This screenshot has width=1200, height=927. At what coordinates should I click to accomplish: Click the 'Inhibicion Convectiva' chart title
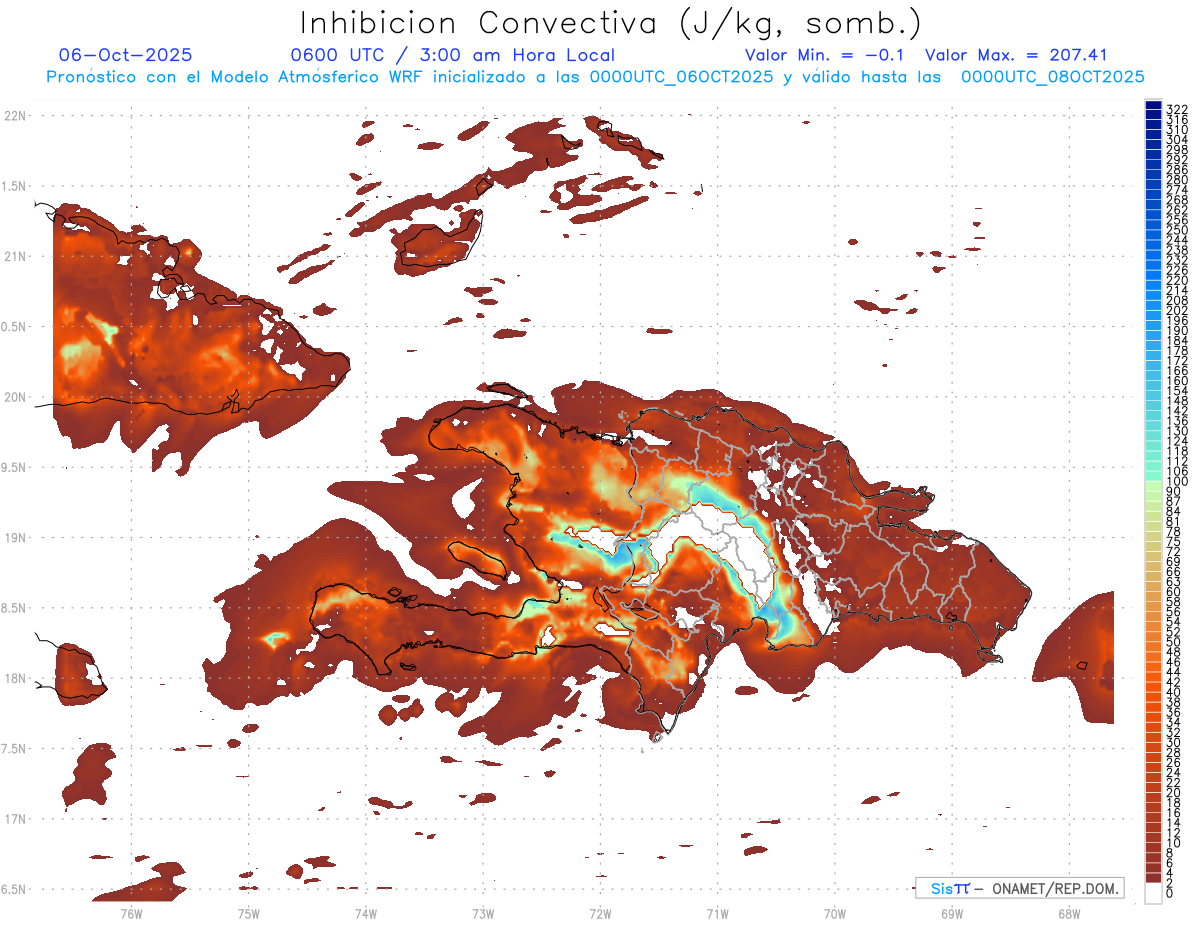coord(611,23)
